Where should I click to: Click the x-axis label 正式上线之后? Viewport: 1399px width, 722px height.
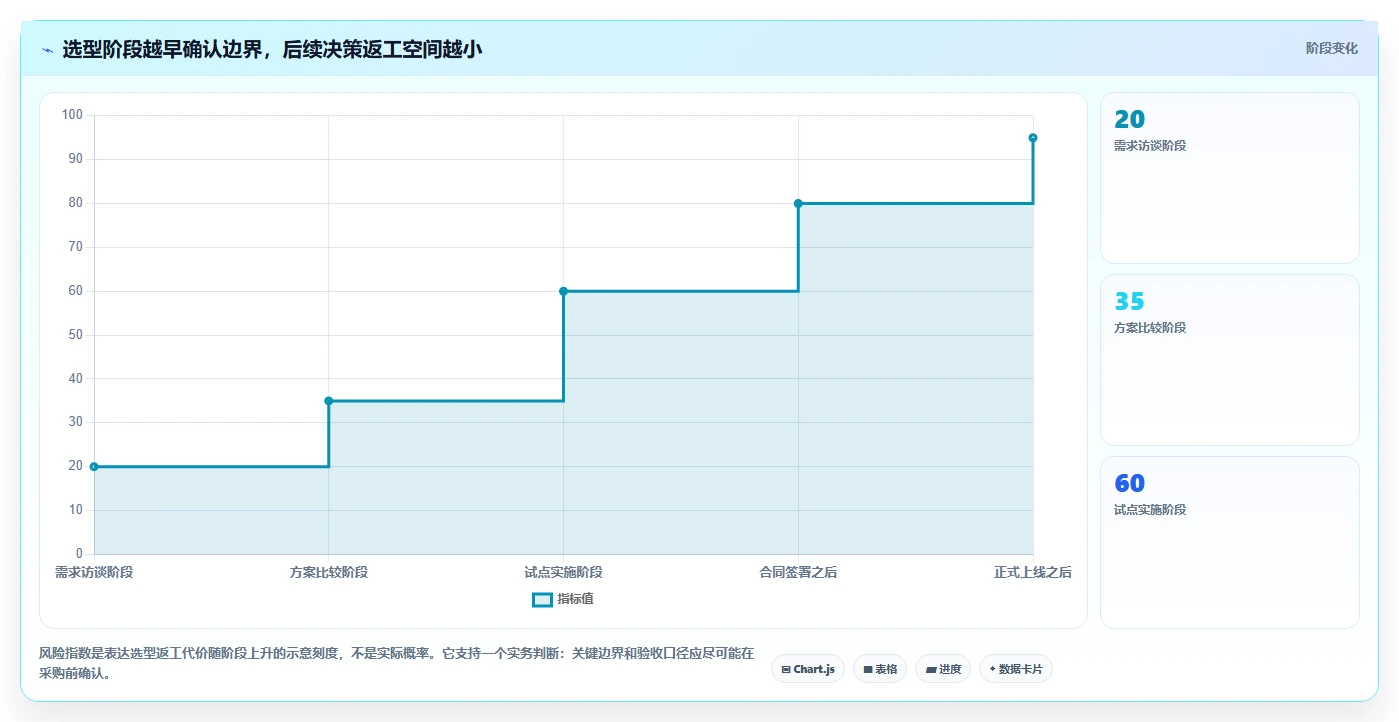click(x=1033, y=573)
